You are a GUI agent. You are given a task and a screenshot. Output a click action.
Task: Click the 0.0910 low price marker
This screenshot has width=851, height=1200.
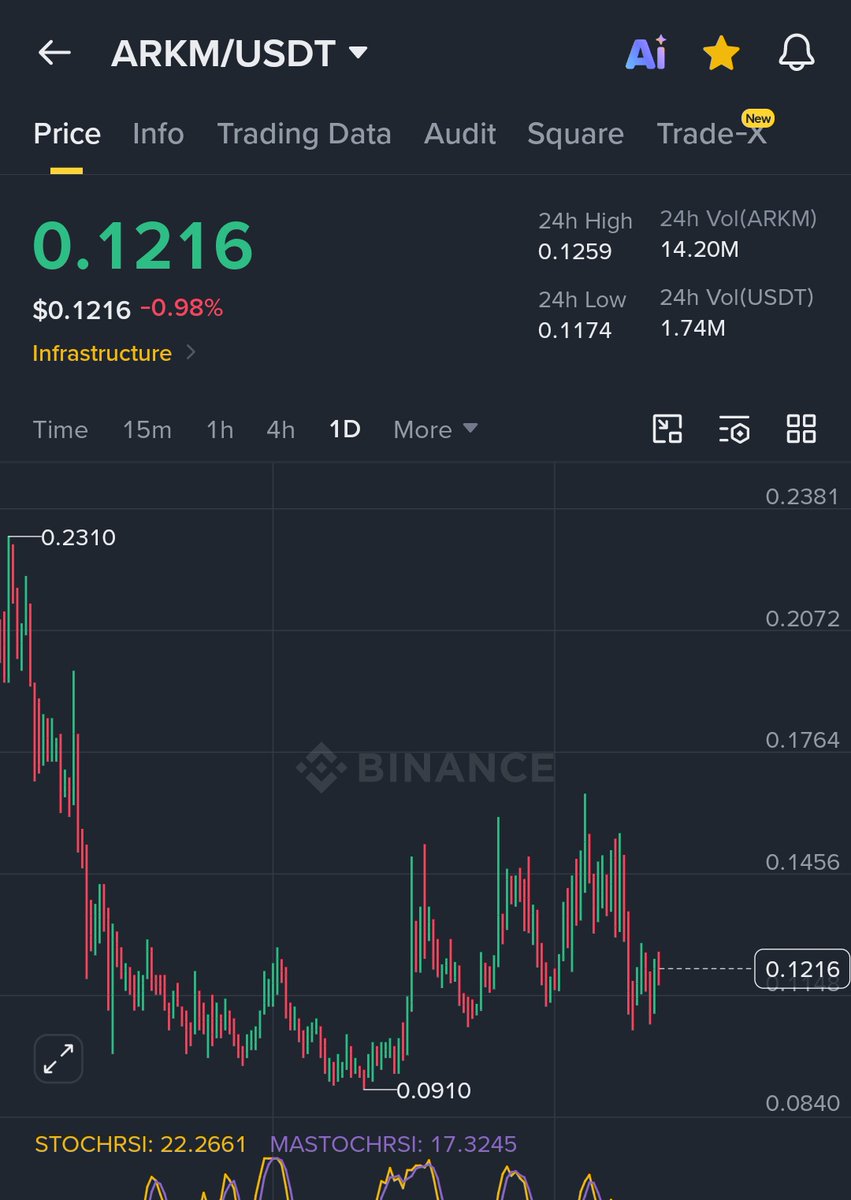point(434,1090)
